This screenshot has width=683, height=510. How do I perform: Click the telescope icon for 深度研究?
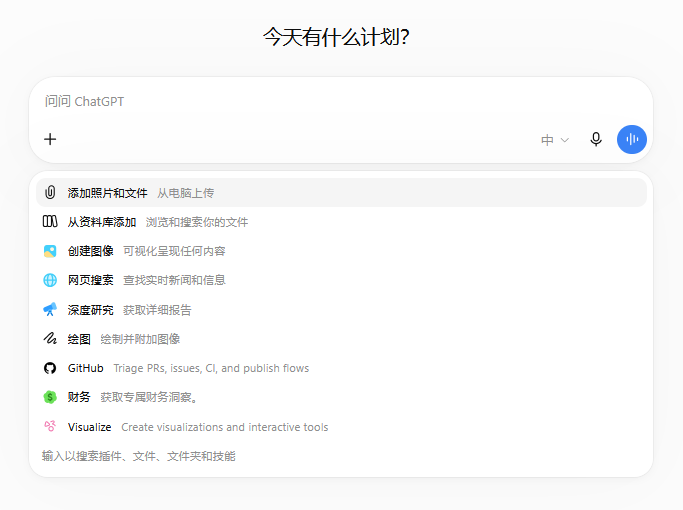[x=50, y=309]
